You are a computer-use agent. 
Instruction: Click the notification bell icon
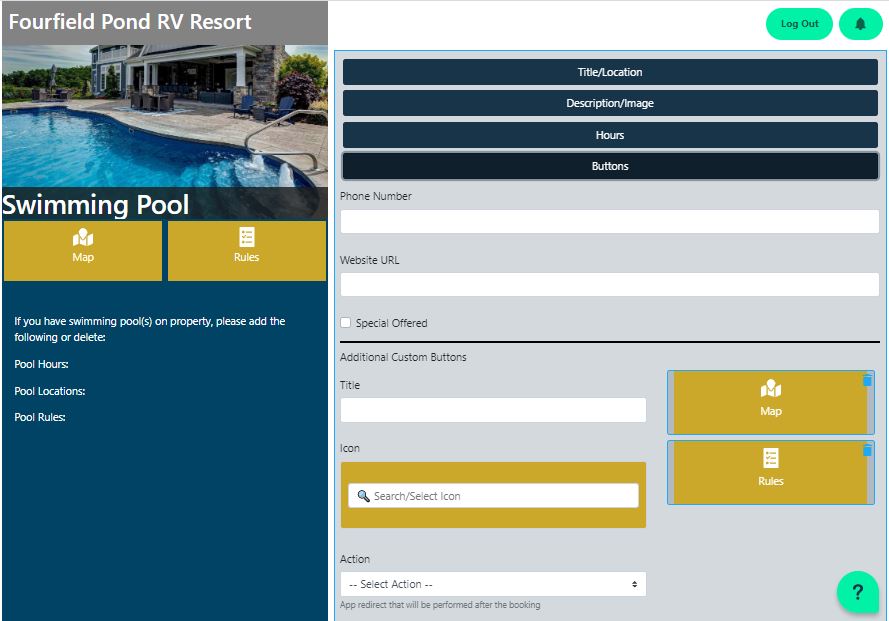[860, 24]
